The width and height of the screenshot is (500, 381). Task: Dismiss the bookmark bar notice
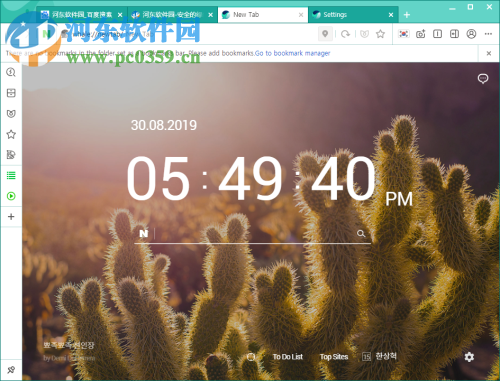coord(489,53)
